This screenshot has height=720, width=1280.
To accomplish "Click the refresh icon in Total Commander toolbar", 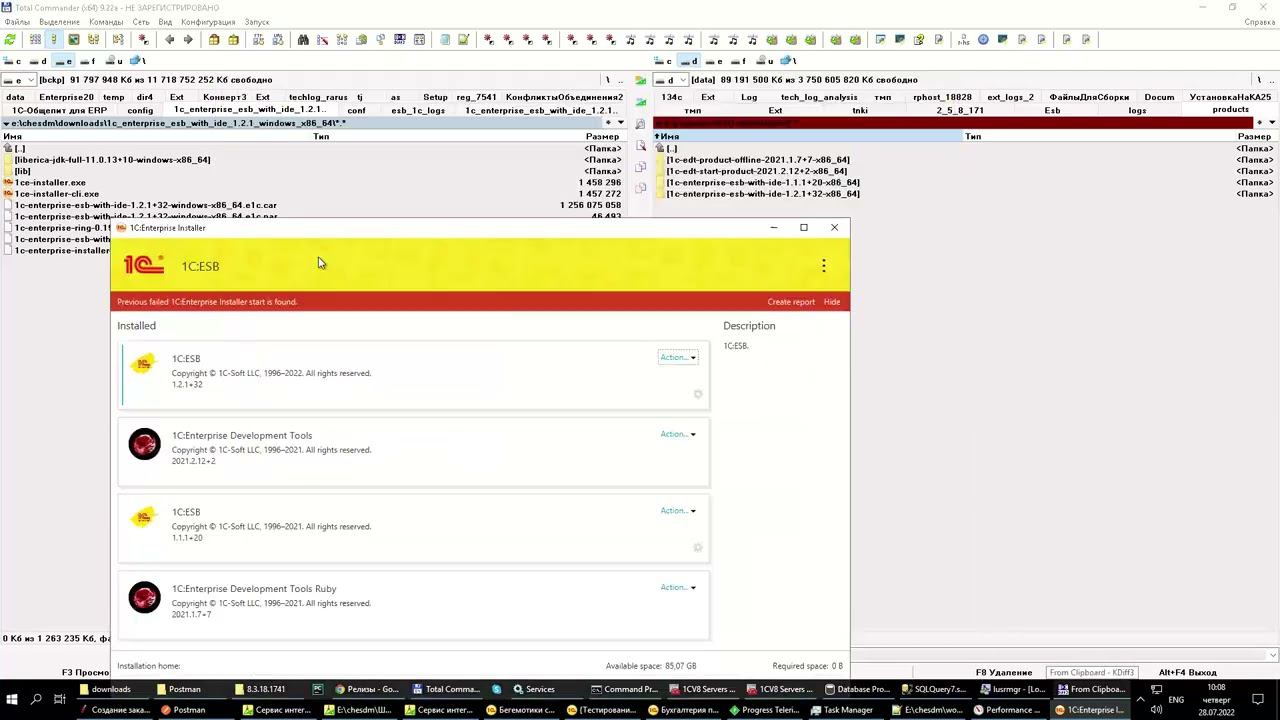I will coord(10,40).
